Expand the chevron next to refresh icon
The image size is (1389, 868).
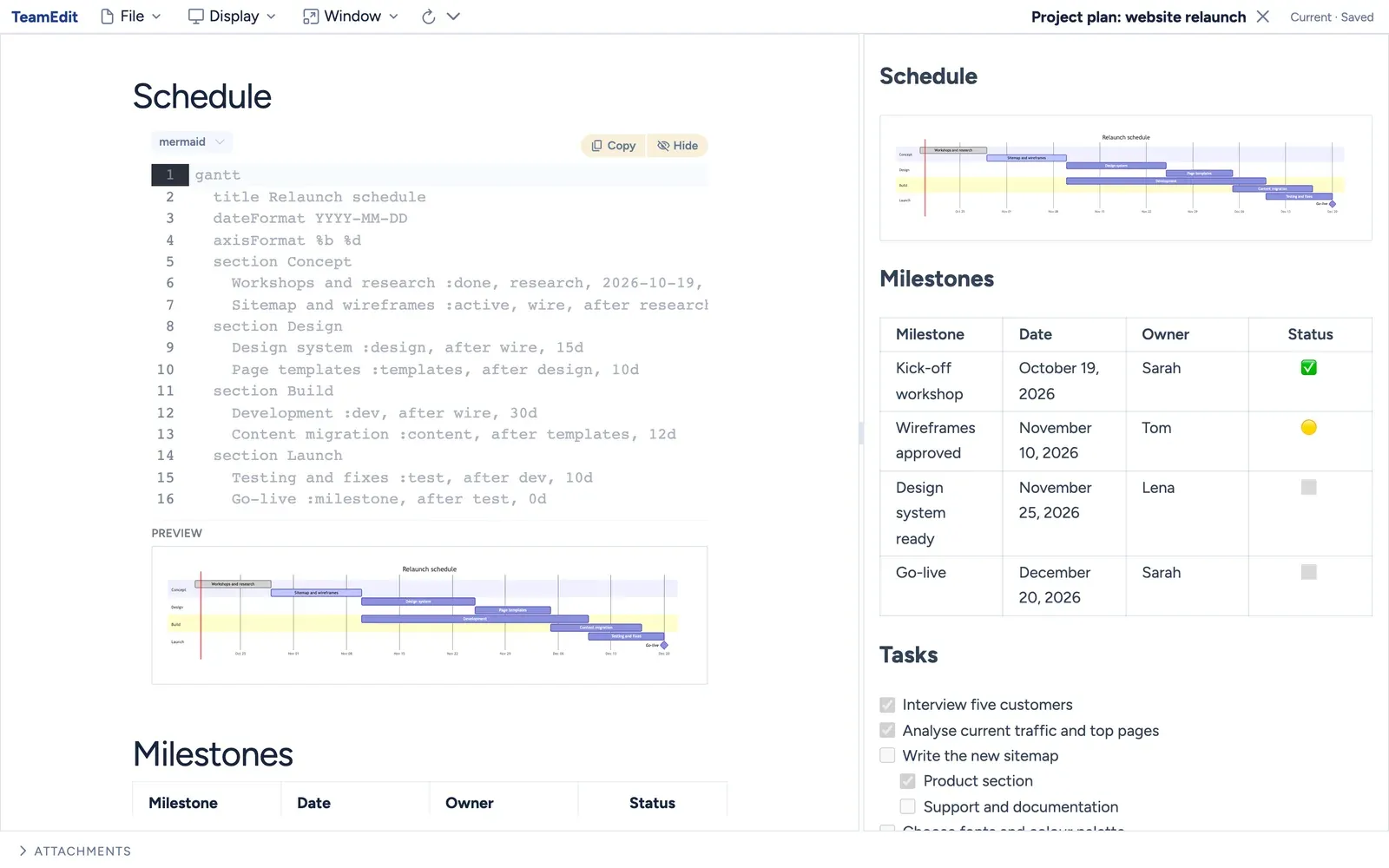453,16
